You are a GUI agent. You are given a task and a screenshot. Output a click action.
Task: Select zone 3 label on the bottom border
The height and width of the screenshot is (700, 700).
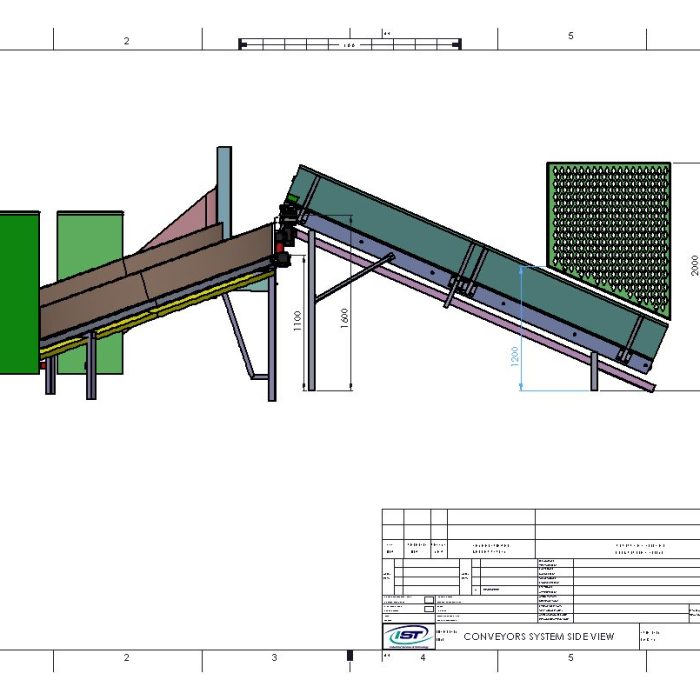(x=274, y=658)
